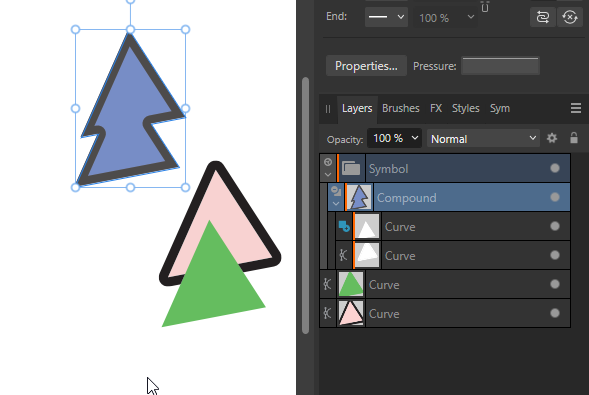The width and height of the screenshot is (589, 395).
Task: Switch to the Brushes tab
Action: [400, 109]
